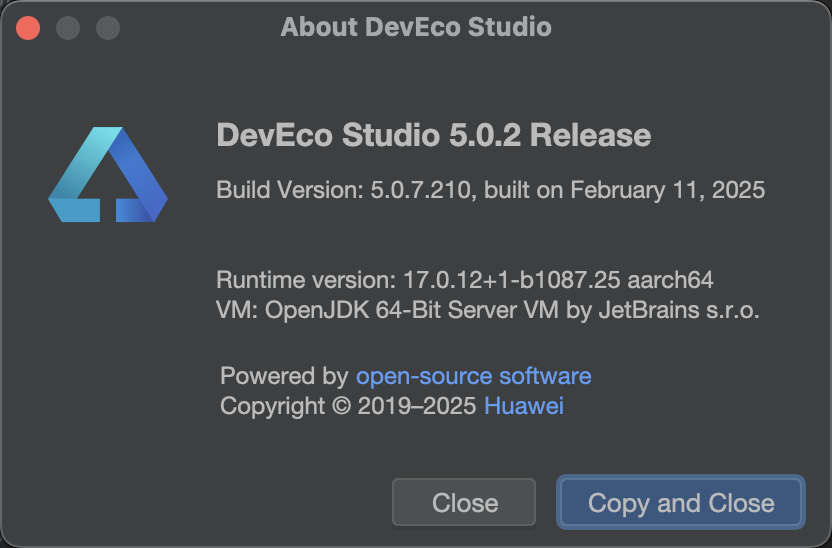The image size is (832, 548).
Task: Click the Powered by text
Action: click(x=284, y=376)
